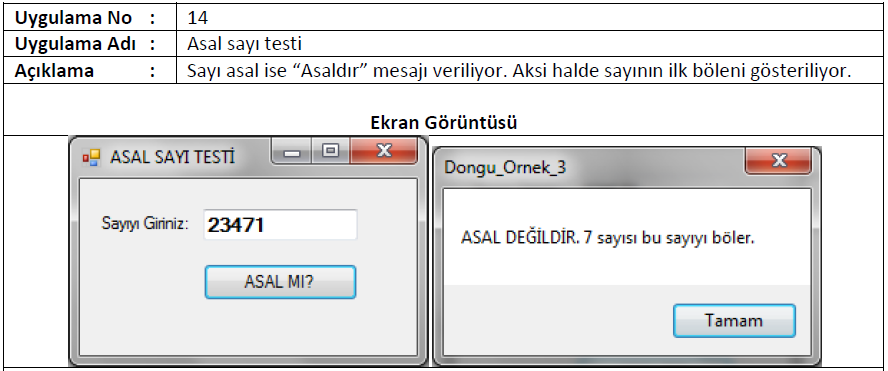Image resolution: width=888 pixels, height=371 pixels.
Task: Click the form icon in ASAL SAYI TESTİ title bar
Action: tap(91, 157)
